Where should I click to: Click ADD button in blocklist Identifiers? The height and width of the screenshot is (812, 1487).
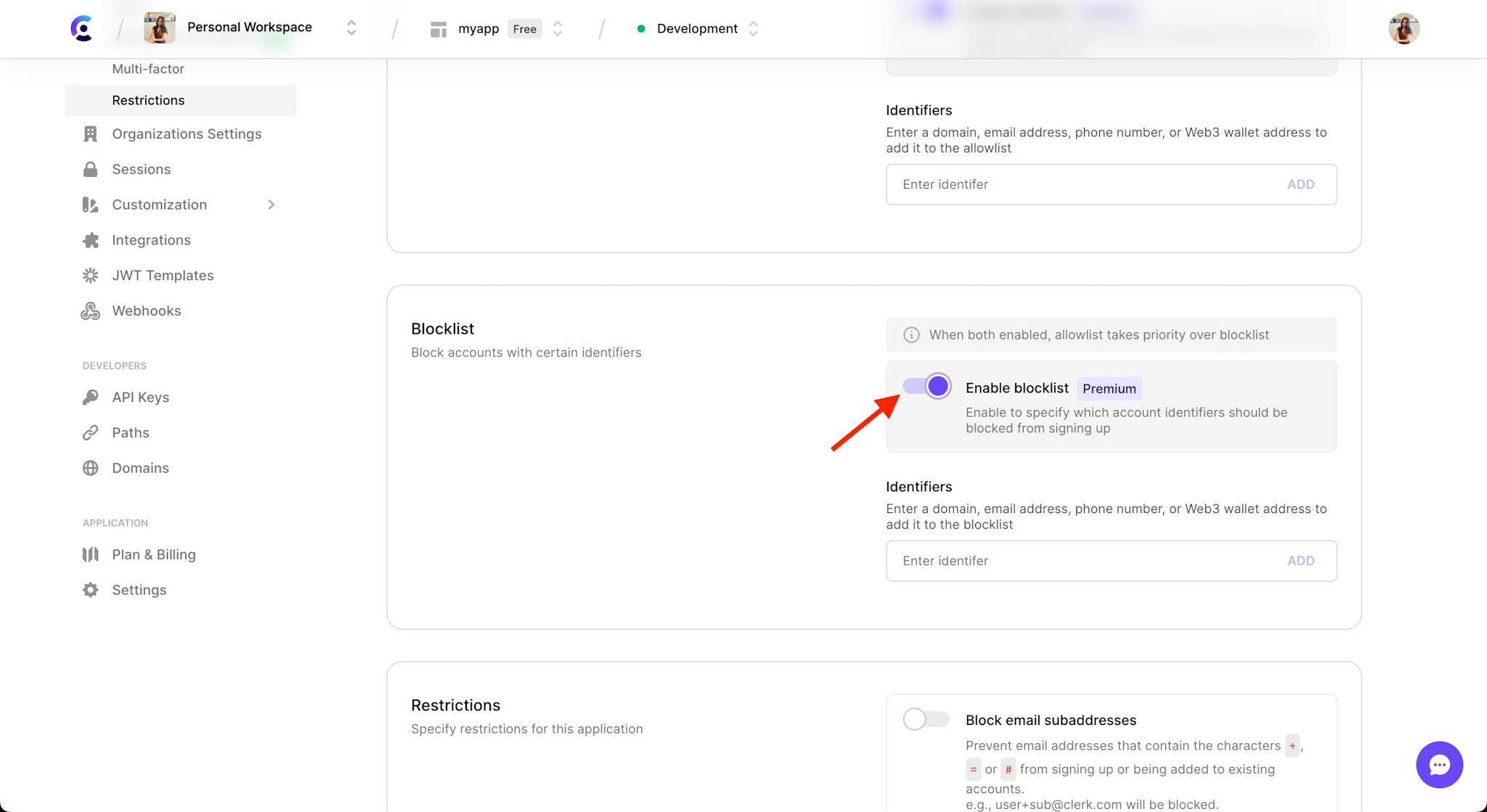(x=1300, y=560)
